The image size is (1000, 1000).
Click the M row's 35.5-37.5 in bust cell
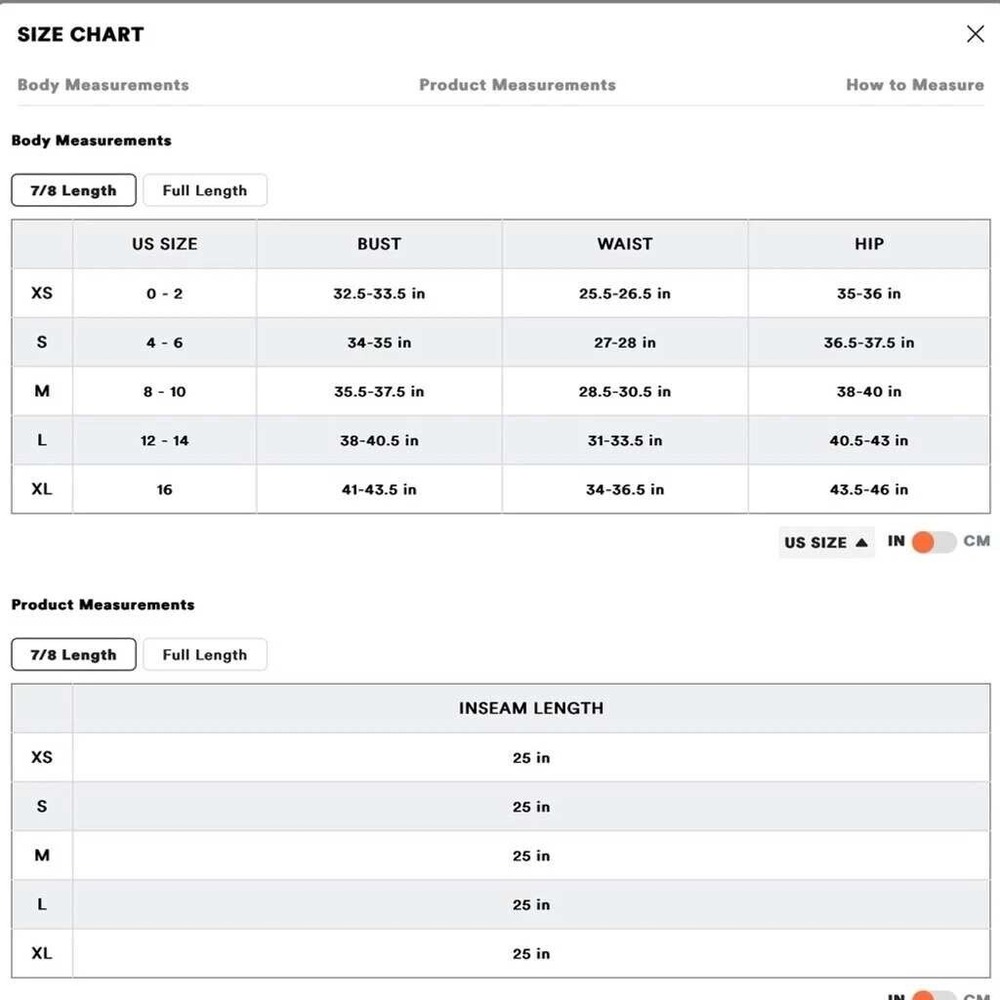click(379, 391)
